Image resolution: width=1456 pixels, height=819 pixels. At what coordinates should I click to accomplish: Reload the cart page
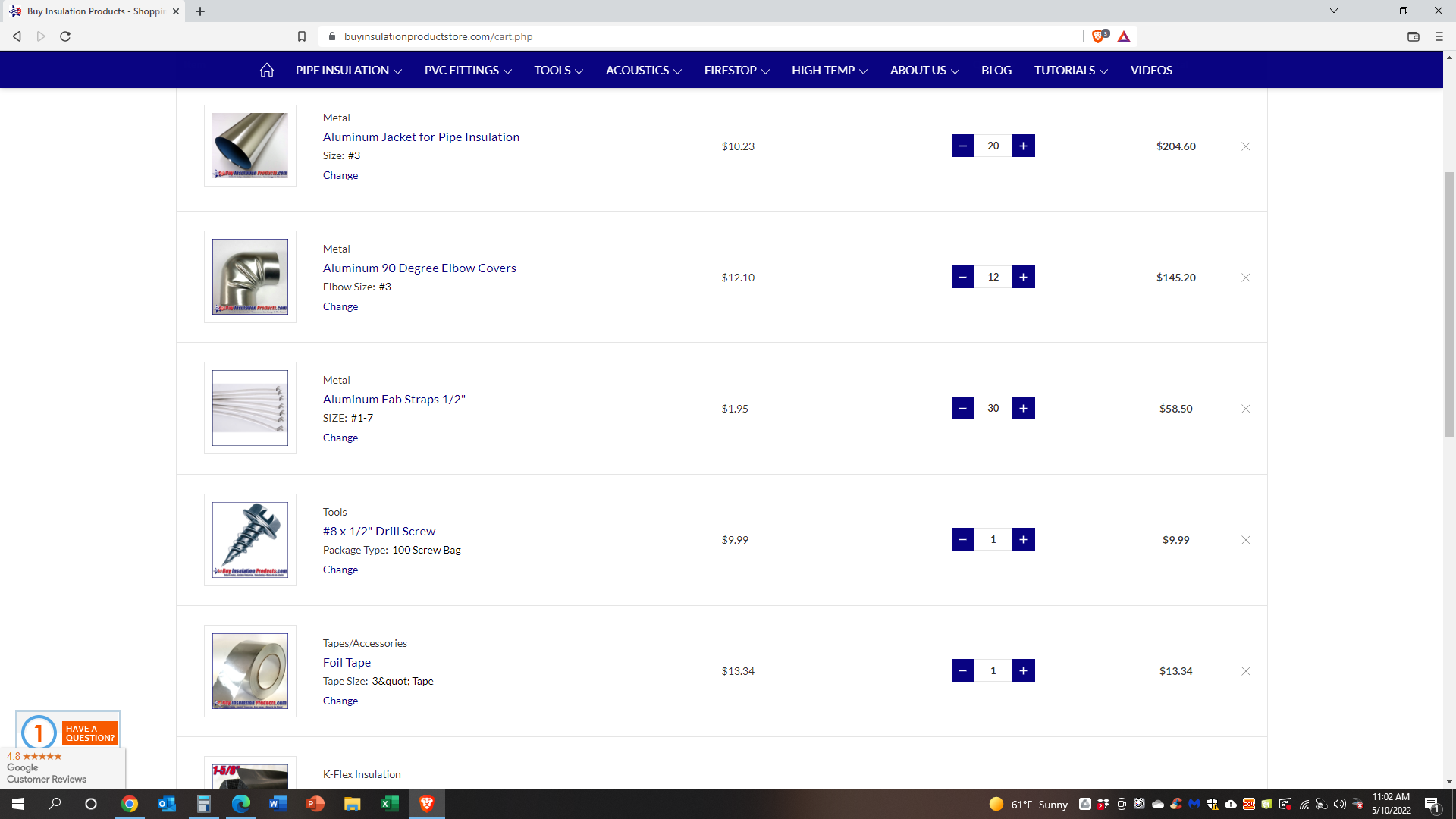[x=65, y=36]
